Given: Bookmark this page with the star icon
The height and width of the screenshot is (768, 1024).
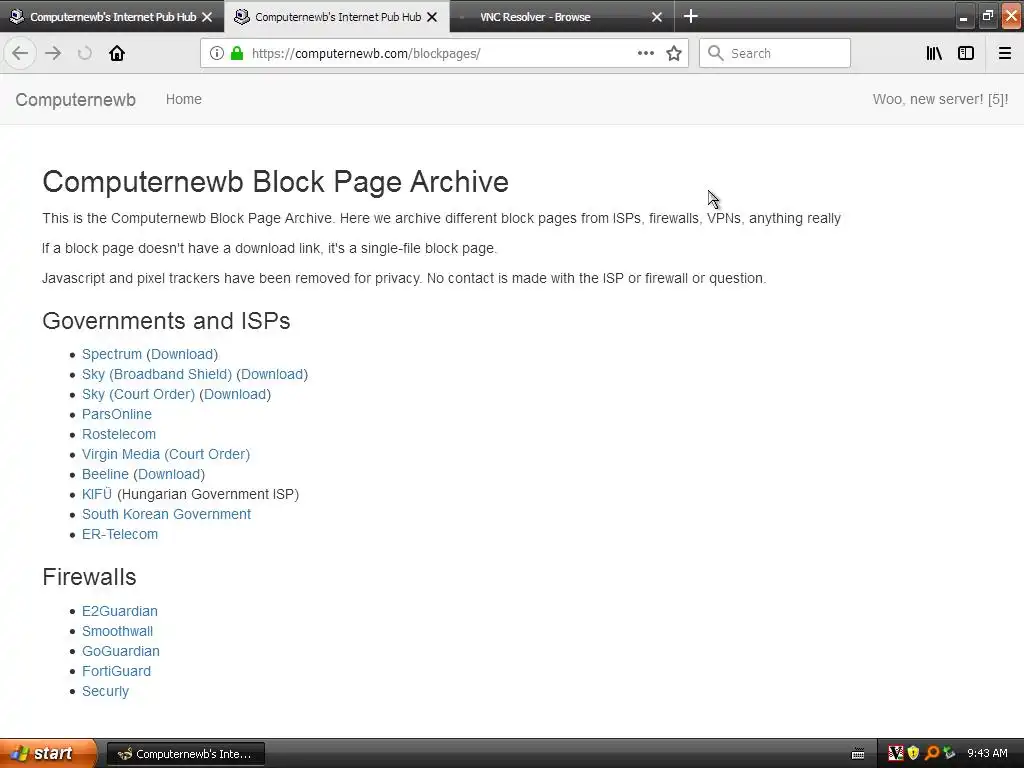Looking at the screenshot, I should coord(674,53).
